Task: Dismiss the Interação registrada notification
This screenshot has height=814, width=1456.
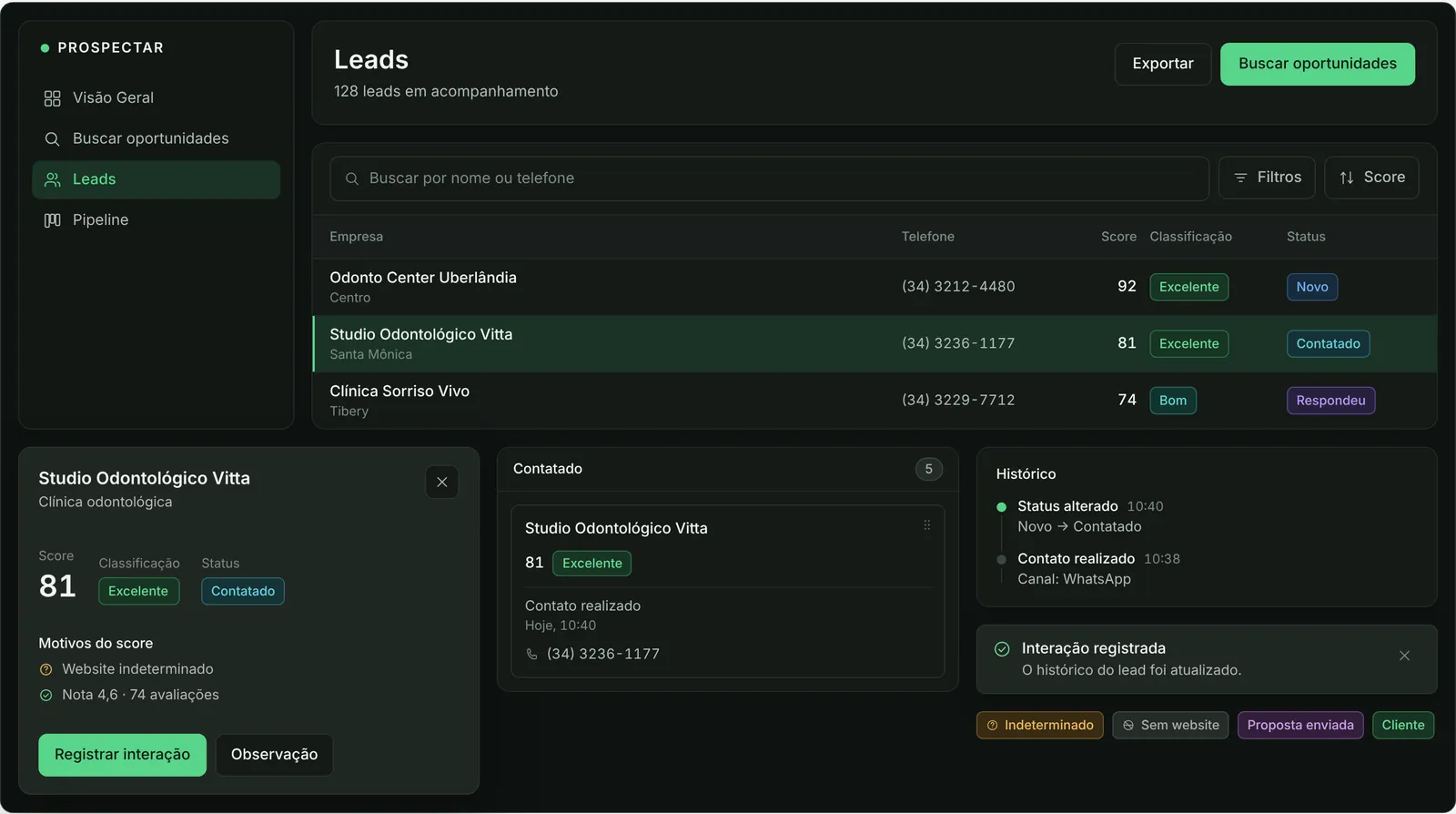Action: [1404, 656]
